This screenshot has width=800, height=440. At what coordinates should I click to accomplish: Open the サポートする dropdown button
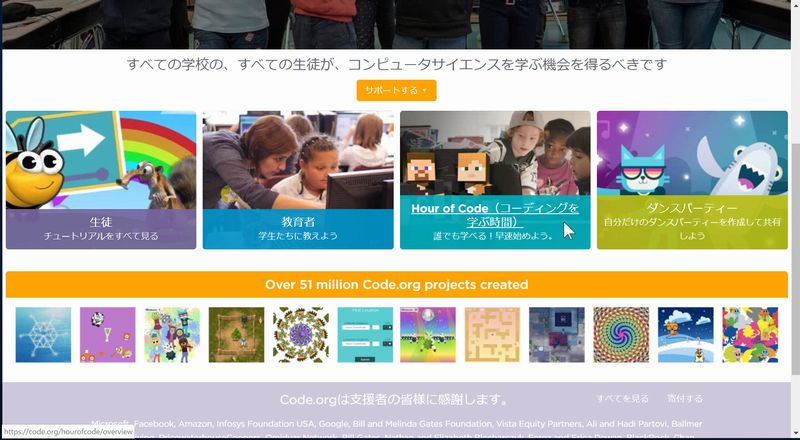click(x=396, y=90)
